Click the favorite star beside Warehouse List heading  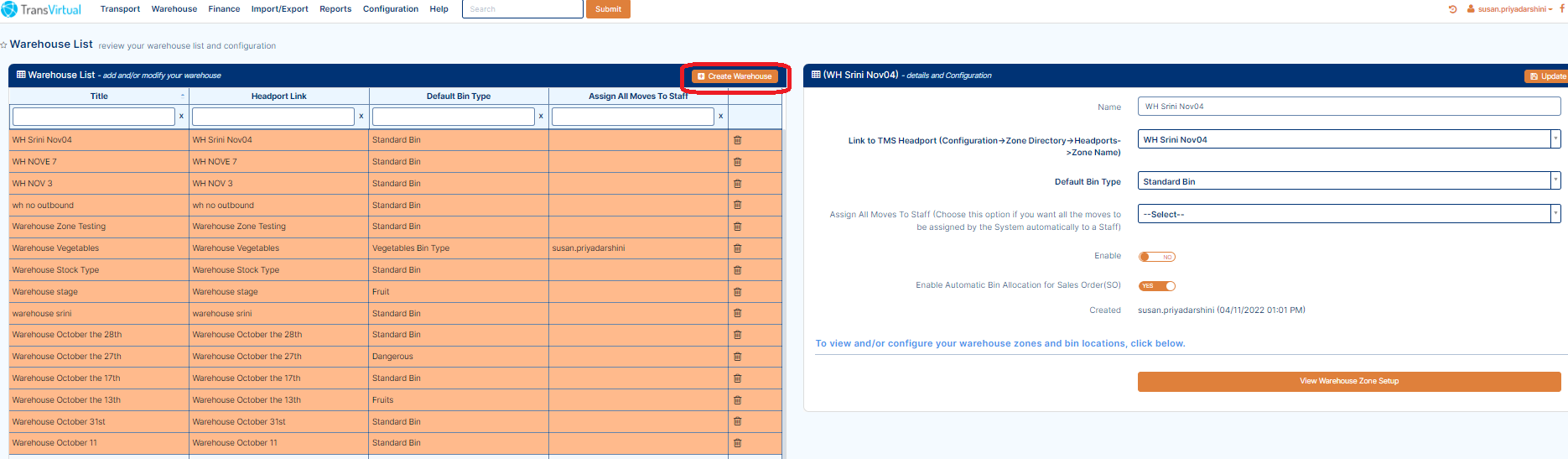(4, 44)
